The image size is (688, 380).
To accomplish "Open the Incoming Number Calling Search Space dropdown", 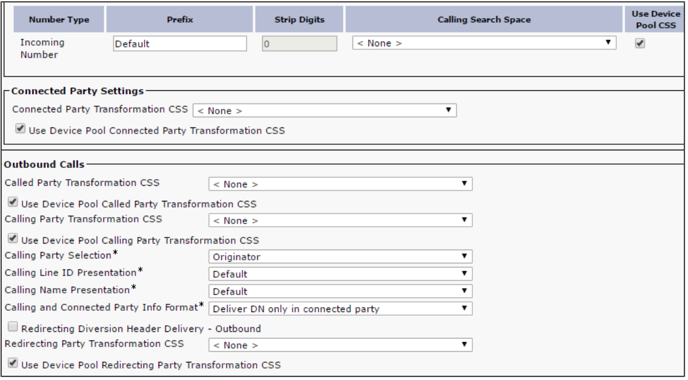I will coord(484,43).
